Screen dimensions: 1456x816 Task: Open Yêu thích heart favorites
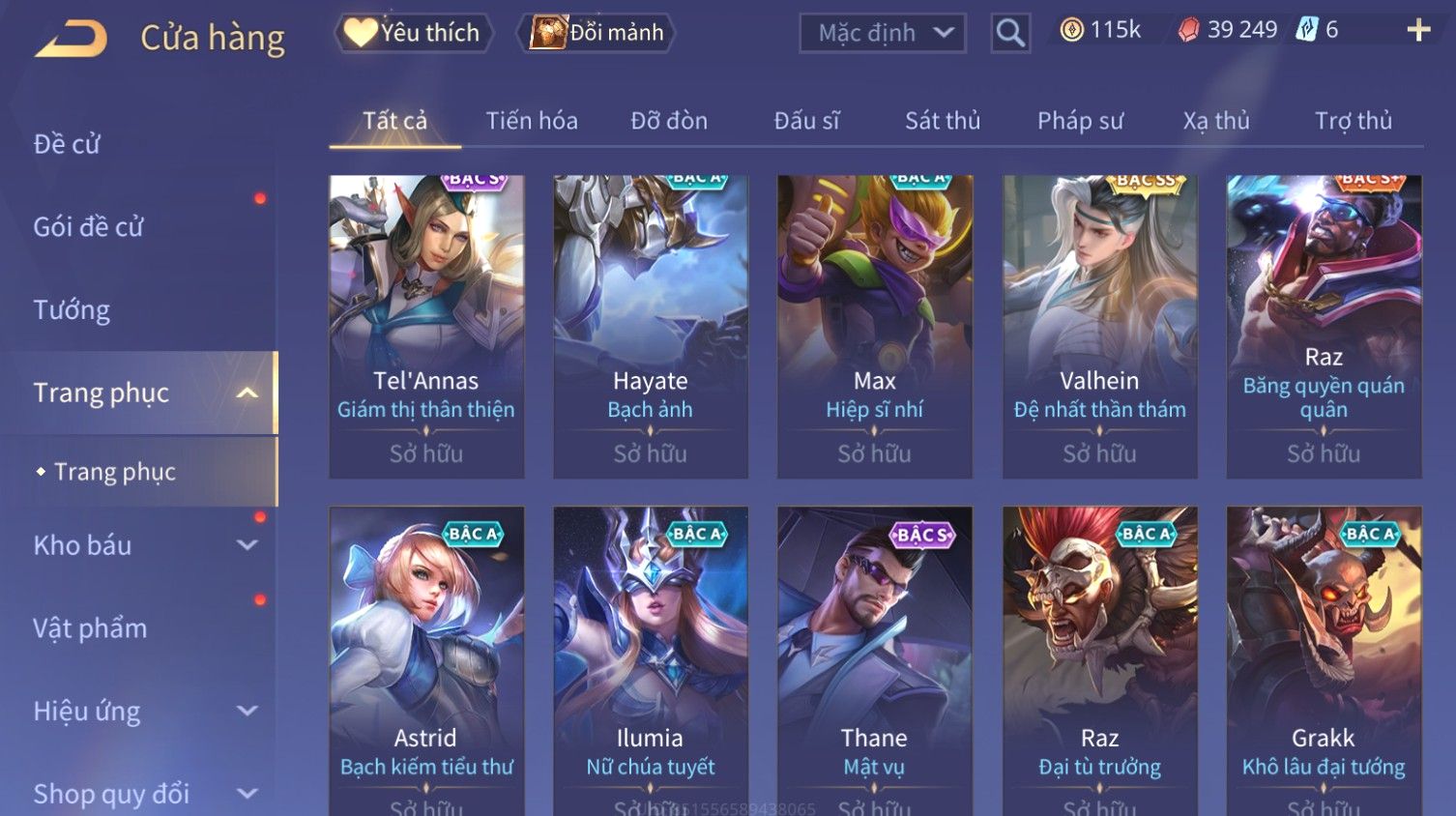414,33
